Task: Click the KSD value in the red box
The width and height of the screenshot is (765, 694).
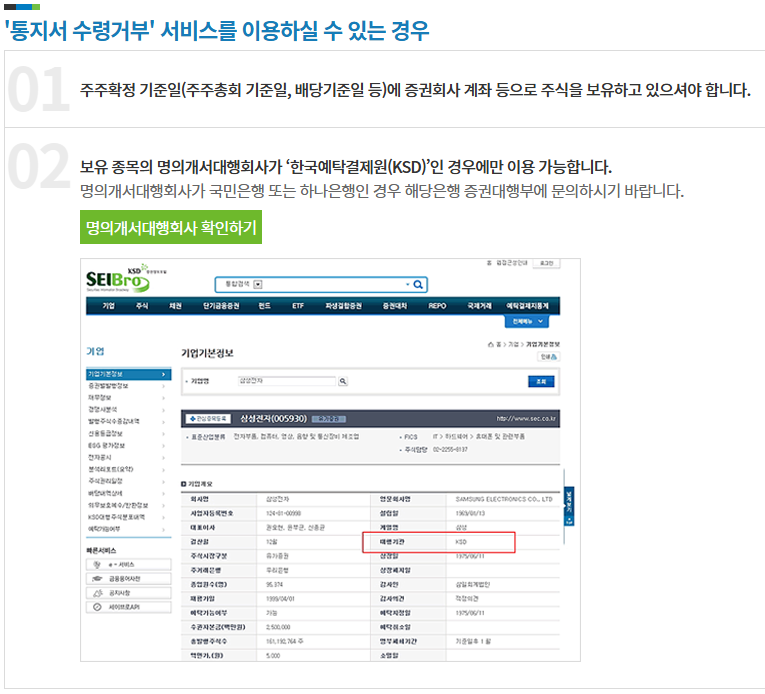Action: coord(461,542)
